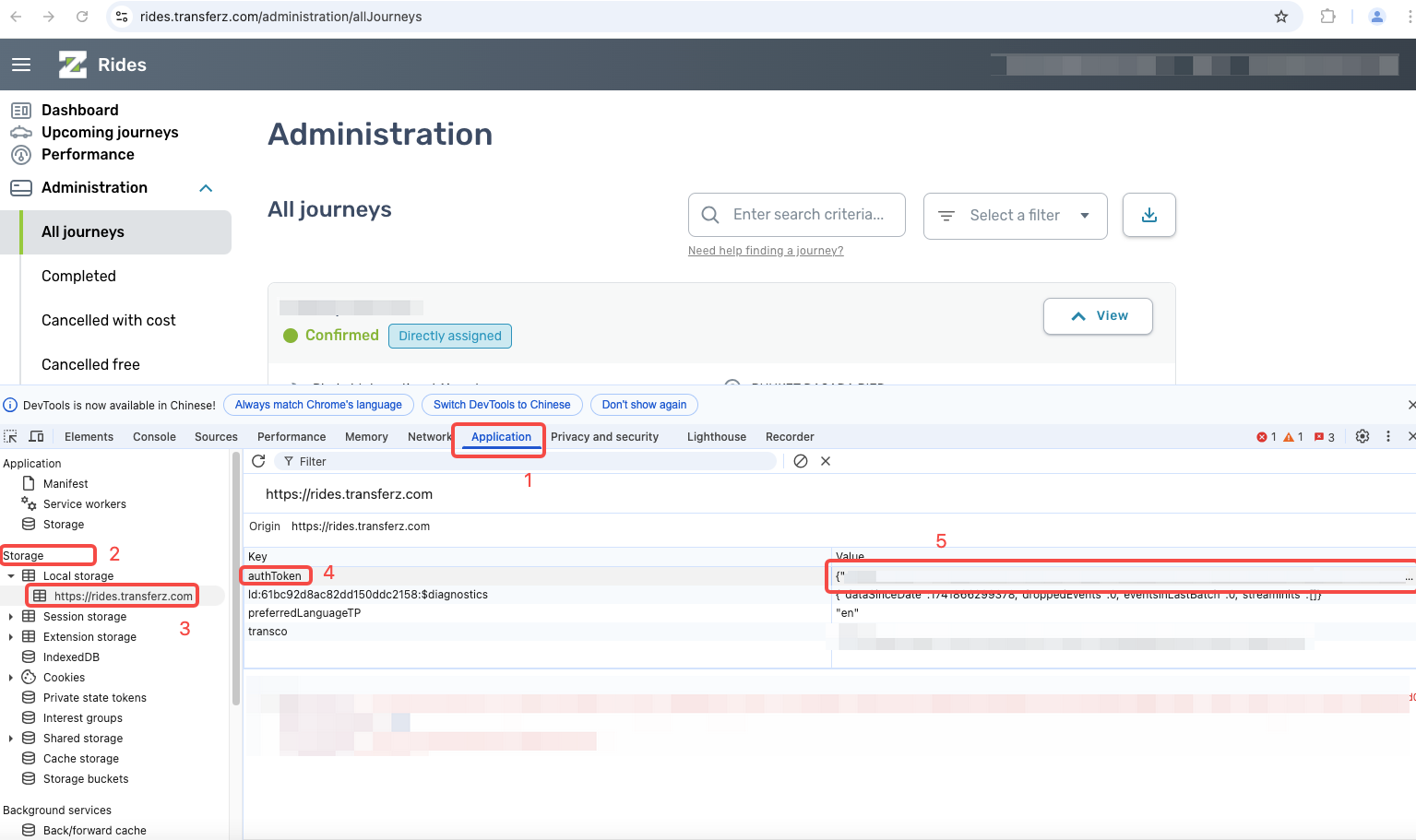The height and width of the screenshot is (840, 1416).
Task: Open the Network tab in DevTools
Action: coord(429,437)
